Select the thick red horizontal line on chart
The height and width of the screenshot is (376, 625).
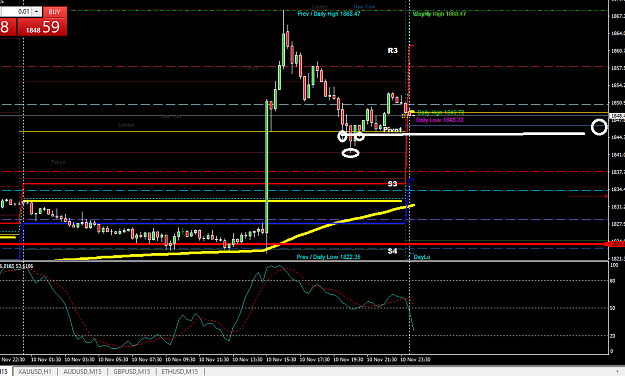[303, 244]
